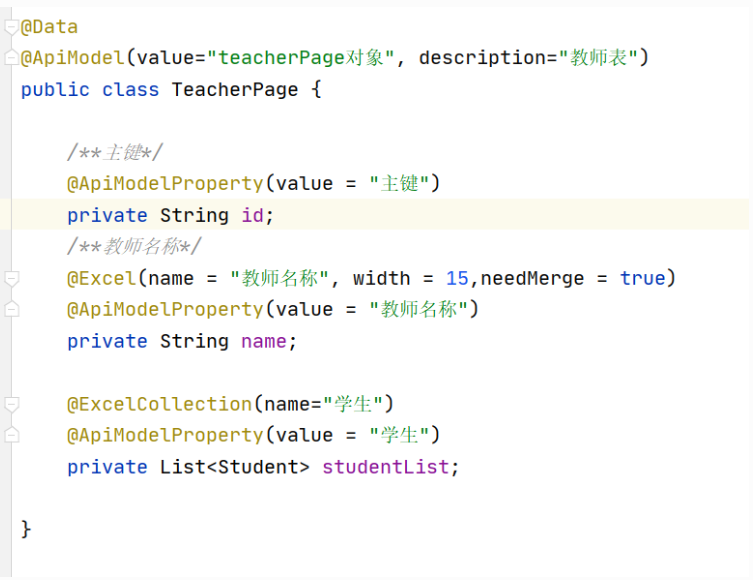Click @ApiModelProperty annotation above id field
Screen dimensions: 753x580
(x=165, y=184)
